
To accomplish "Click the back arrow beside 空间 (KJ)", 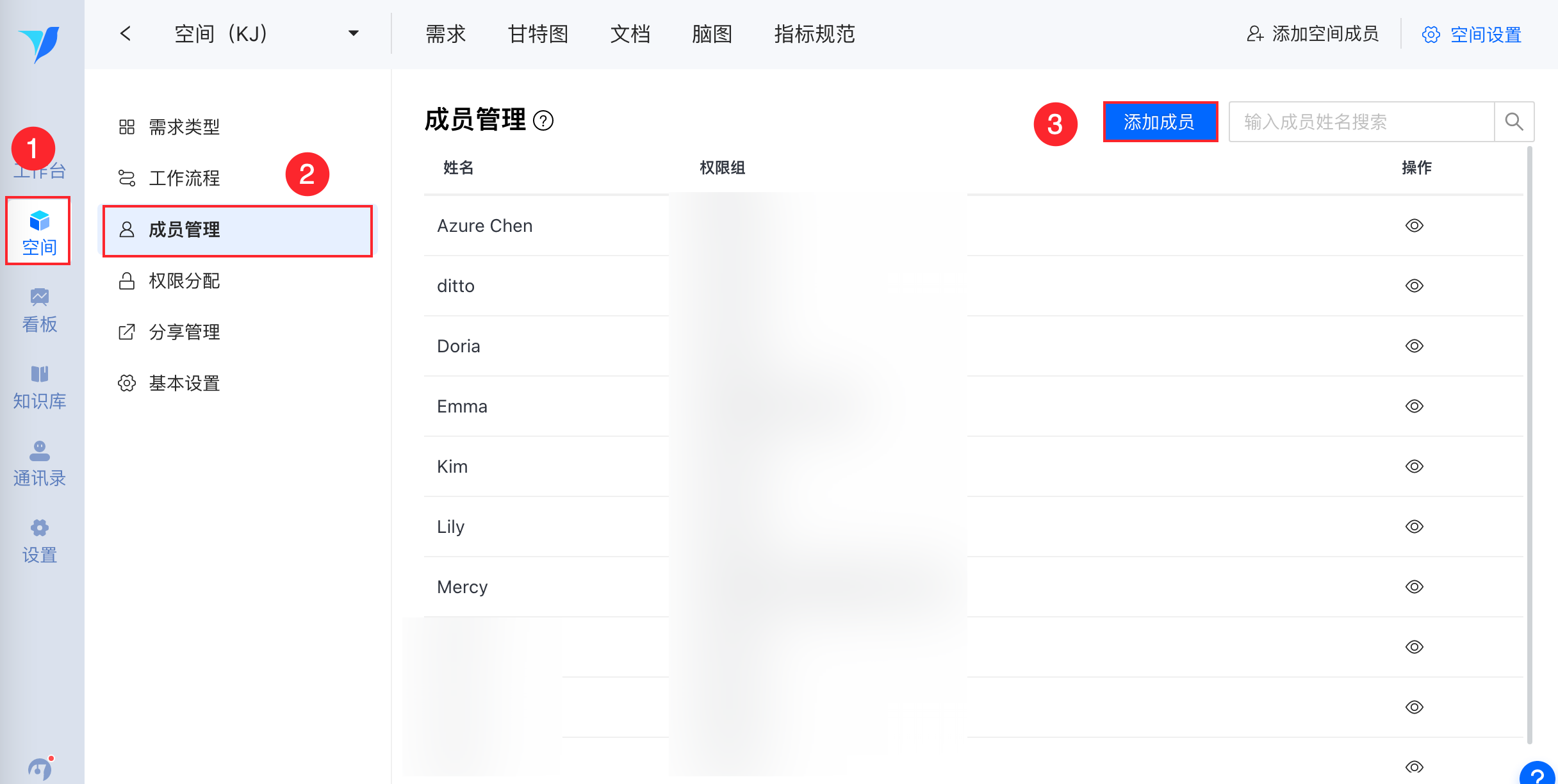I will [x=126, y=34].
